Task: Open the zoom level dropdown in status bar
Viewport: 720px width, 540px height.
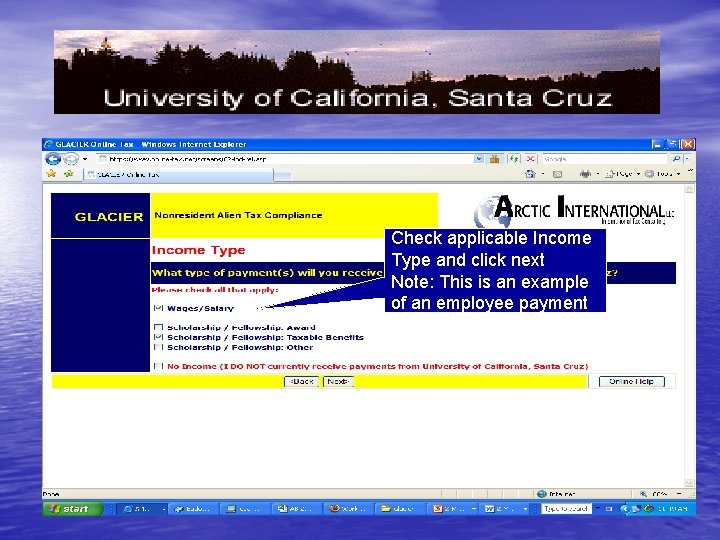Action: [679, 494]
